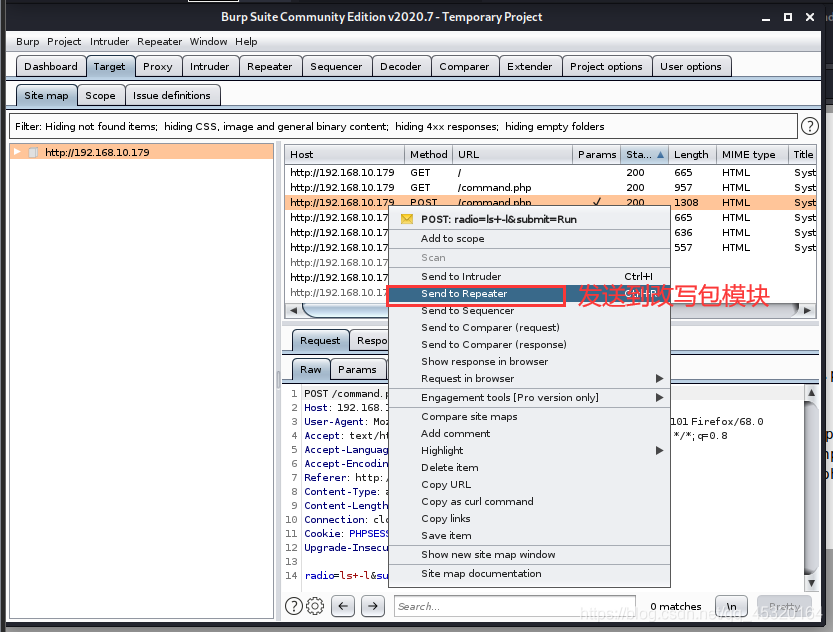833x632 pixels.
Task: Select the GET /command.php table row
Action: pyautogui.click(x=550, y=187)
